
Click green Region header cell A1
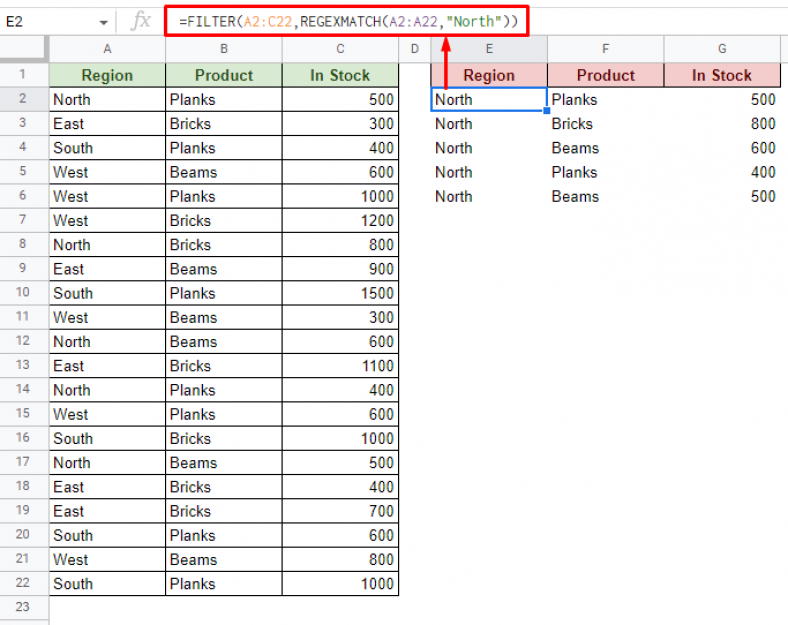[x=107, y=75]
